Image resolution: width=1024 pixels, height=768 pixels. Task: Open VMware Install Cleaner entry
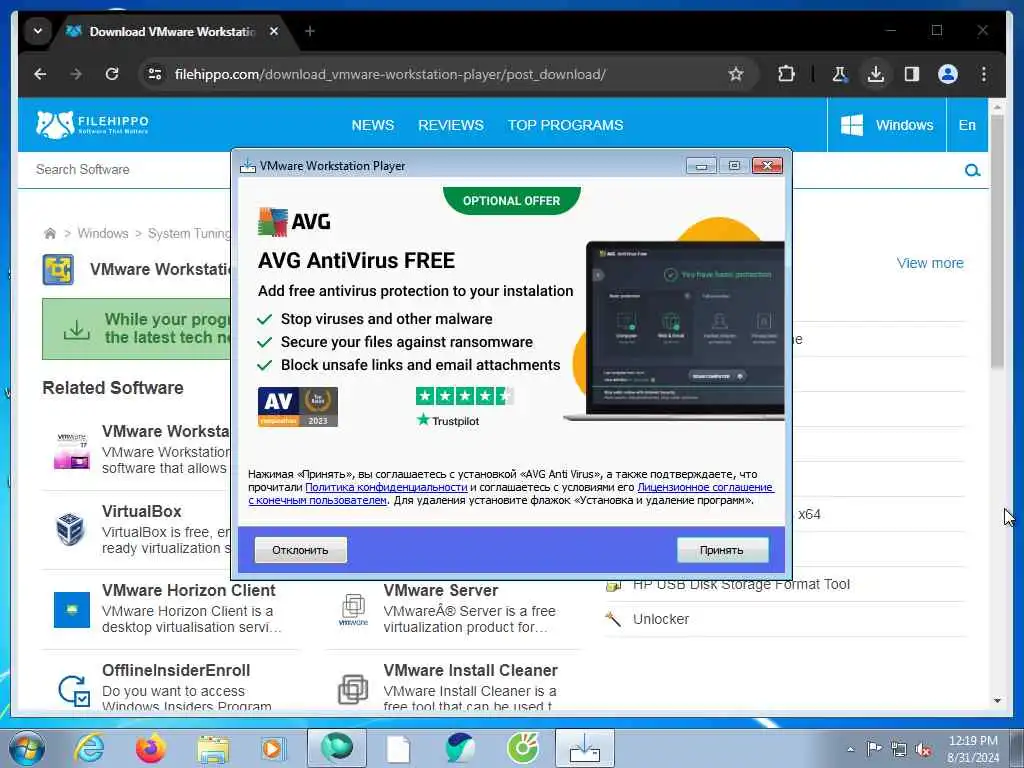click(x=470, y=671)
